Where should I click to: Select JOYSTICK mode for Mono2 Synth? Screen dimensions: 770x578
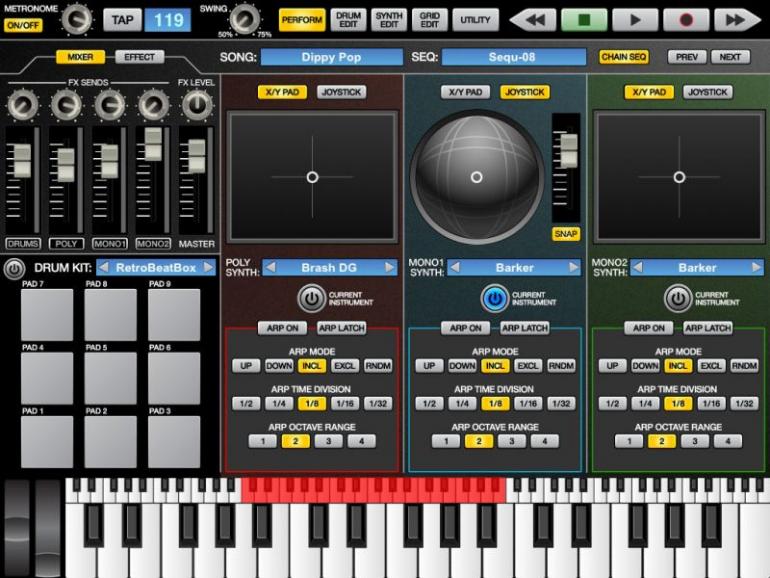pos(708,92)
